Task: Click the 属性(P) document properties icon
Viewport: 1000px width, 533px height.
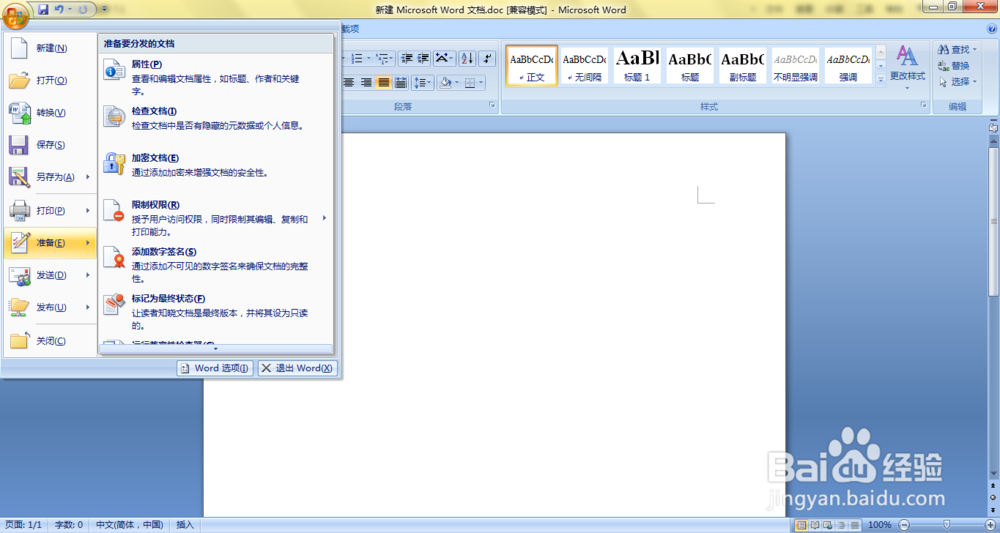Action: [x=114, y=69]
